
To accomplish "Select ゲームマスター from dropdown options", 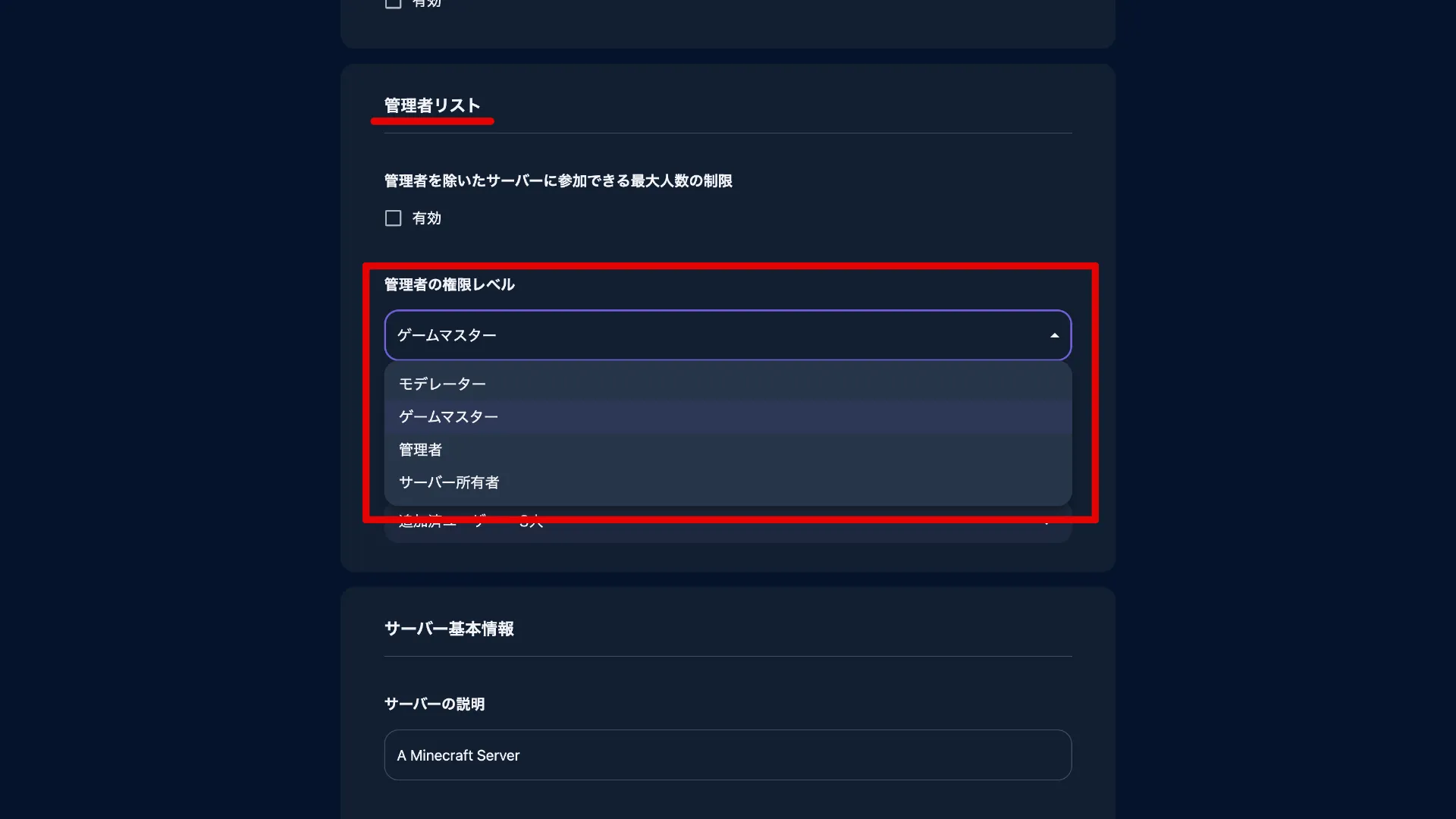I will click(x=448, y=416).
